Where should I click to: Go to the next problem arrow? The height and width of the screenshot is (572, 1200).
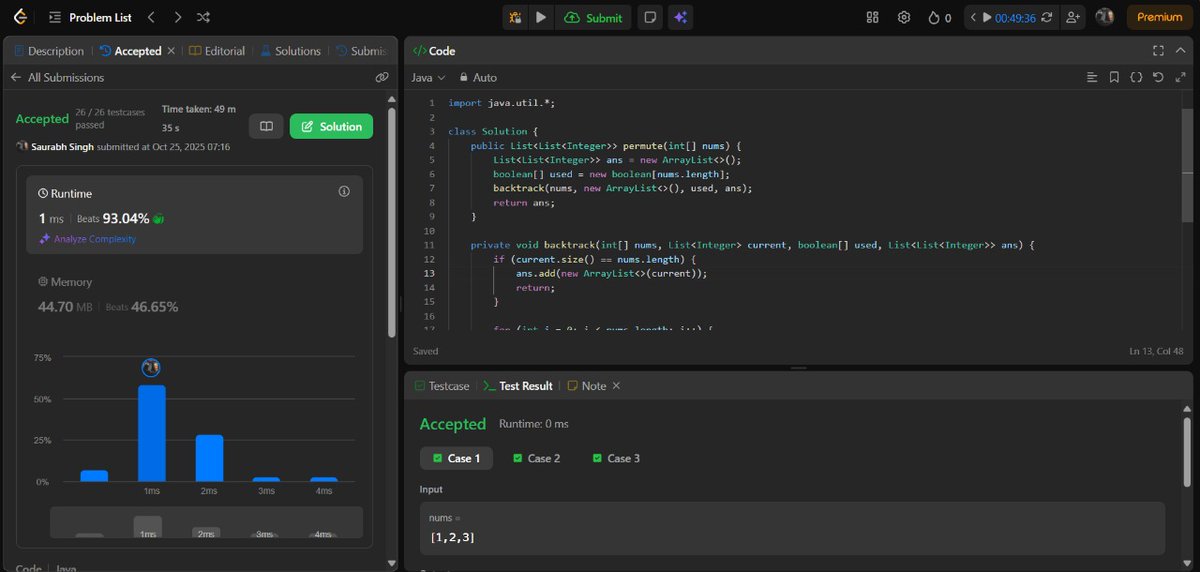[177, 18]
